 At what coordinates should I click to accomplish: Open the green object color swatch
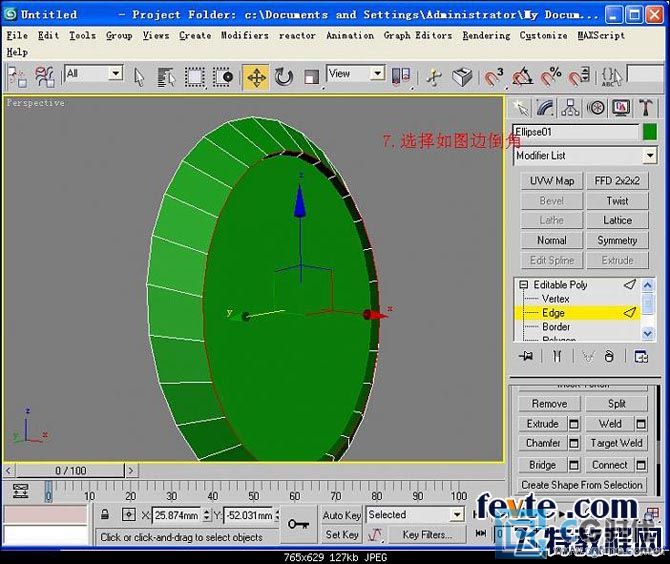pos(649,132)
